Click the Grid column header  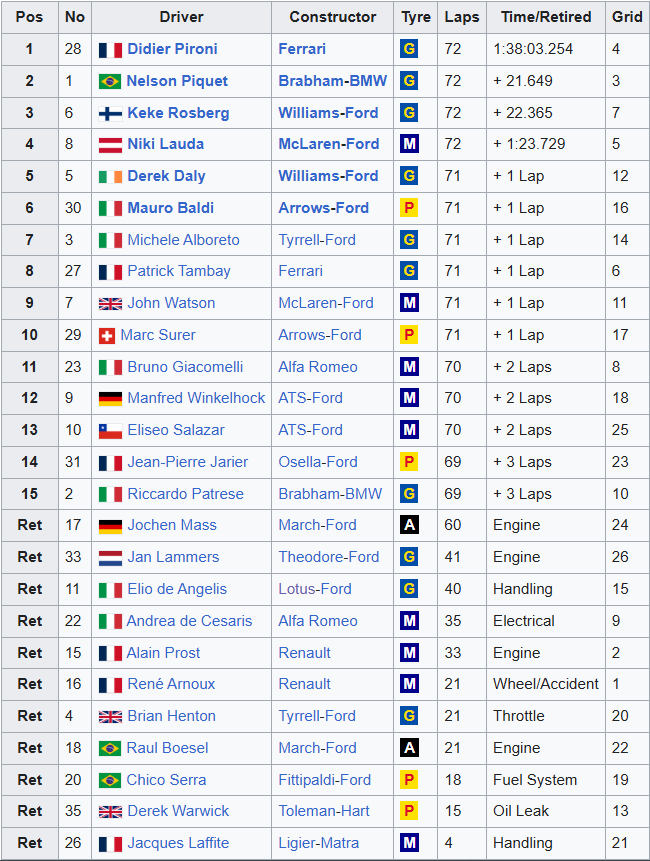tap(627, 17)
